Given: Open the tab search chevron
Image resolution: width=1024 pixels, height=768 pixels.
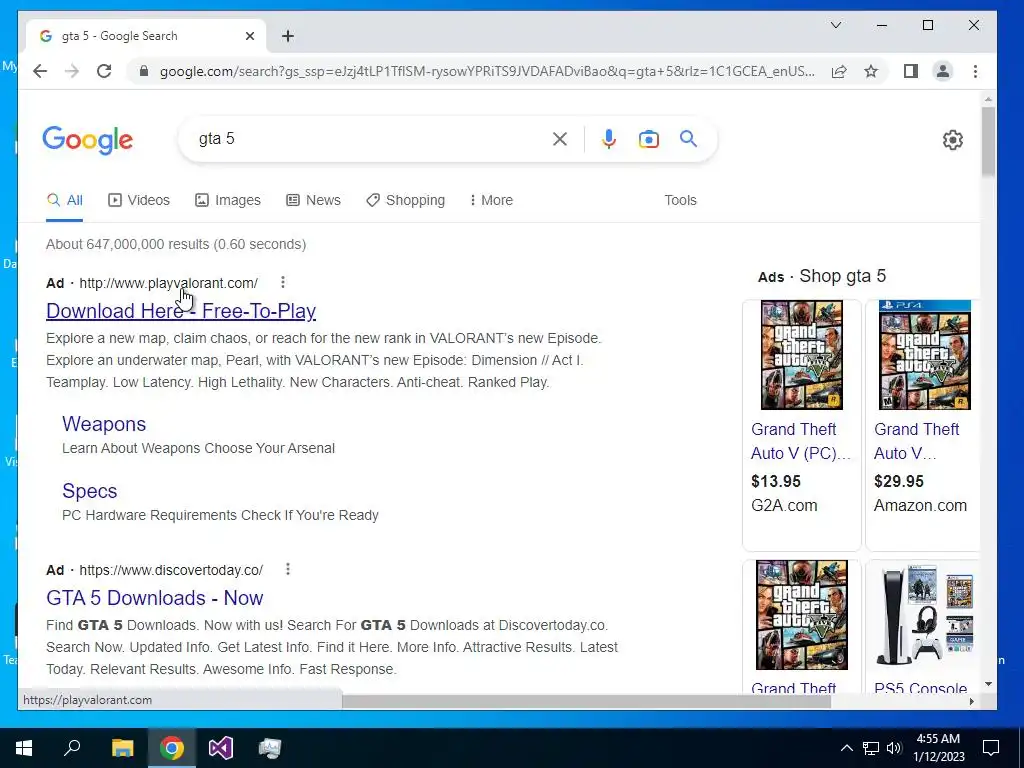Looking at the screenshot, I should point(836,25).
